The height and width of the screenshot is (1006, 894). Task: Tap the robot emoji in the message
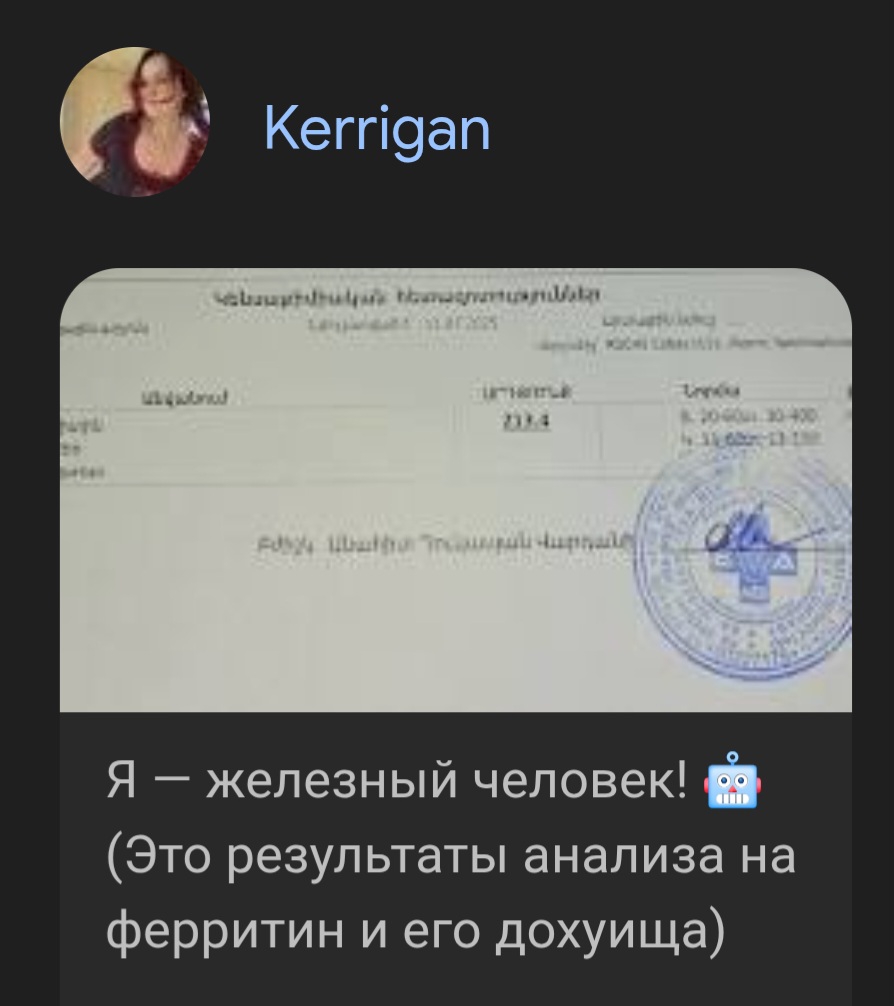pos(732,781)
